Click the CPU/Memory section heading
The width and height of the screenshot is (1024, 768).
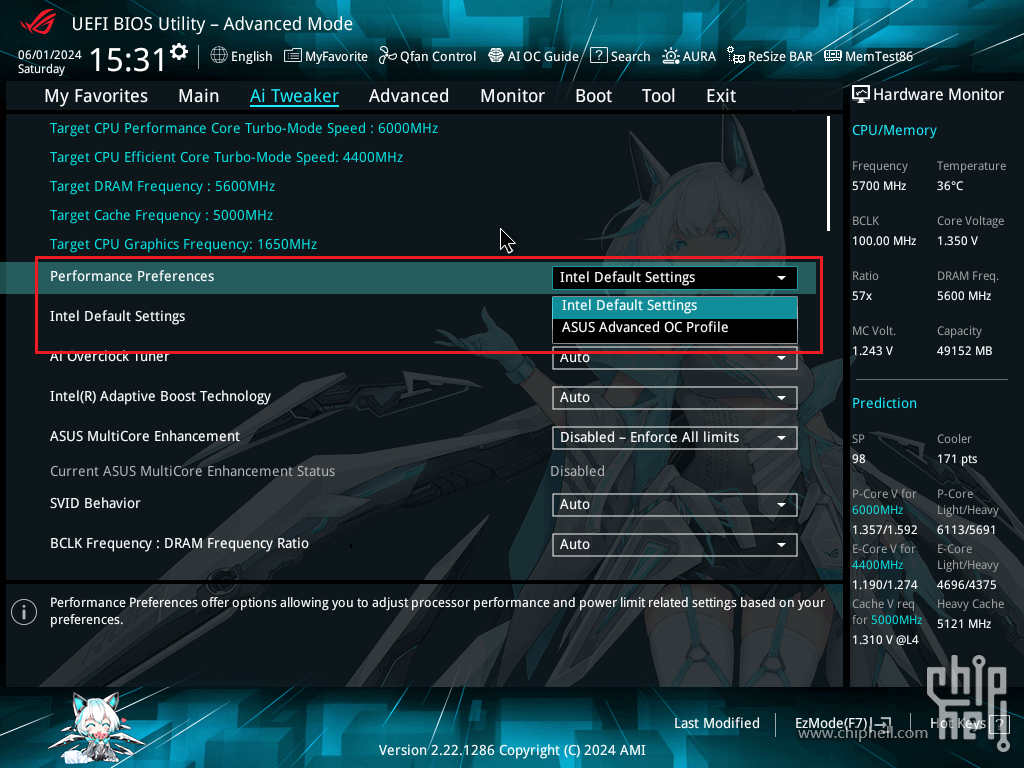894,130
